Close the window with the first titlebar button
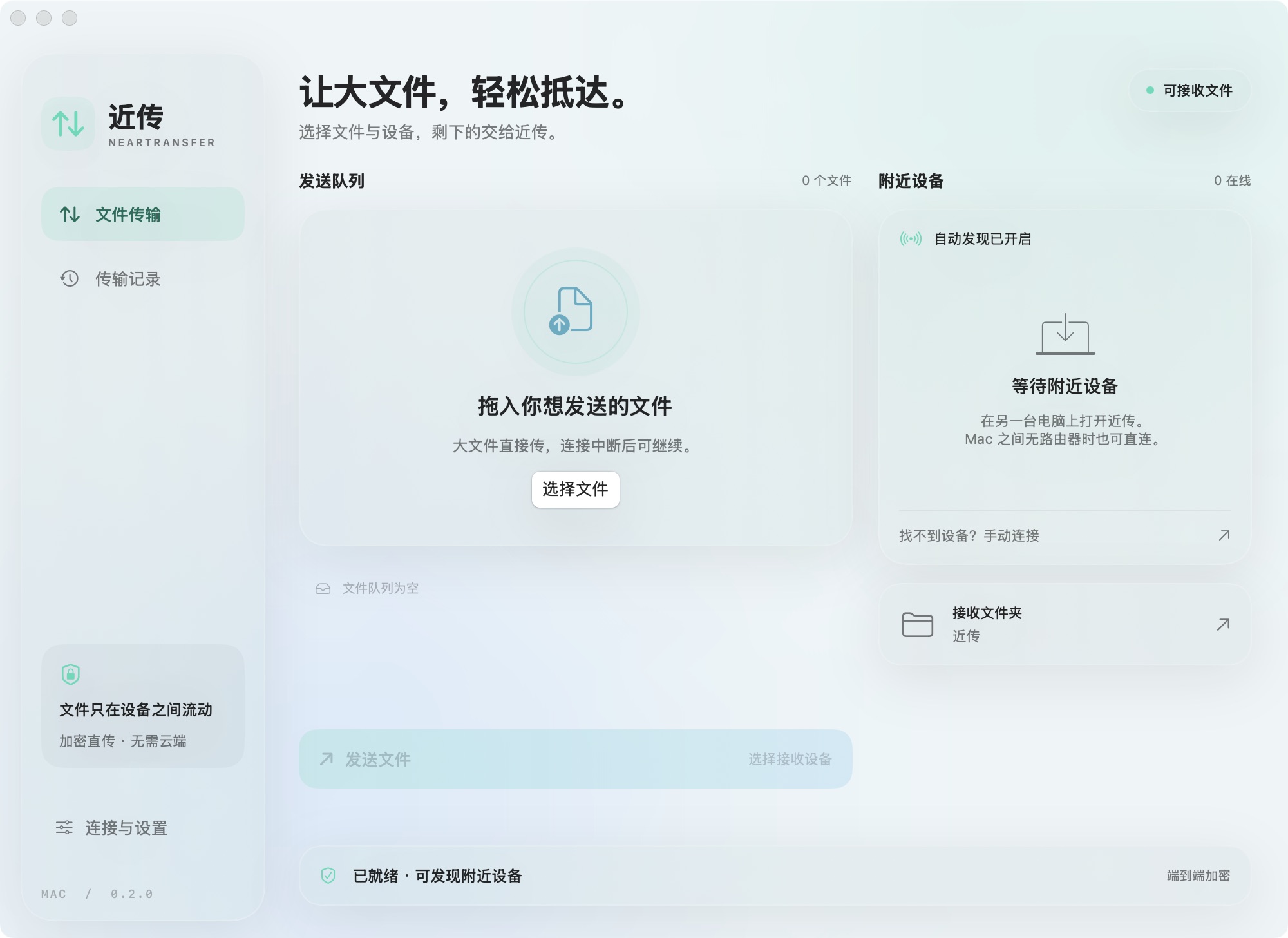The image size is (1288, 938). point(18,18)
